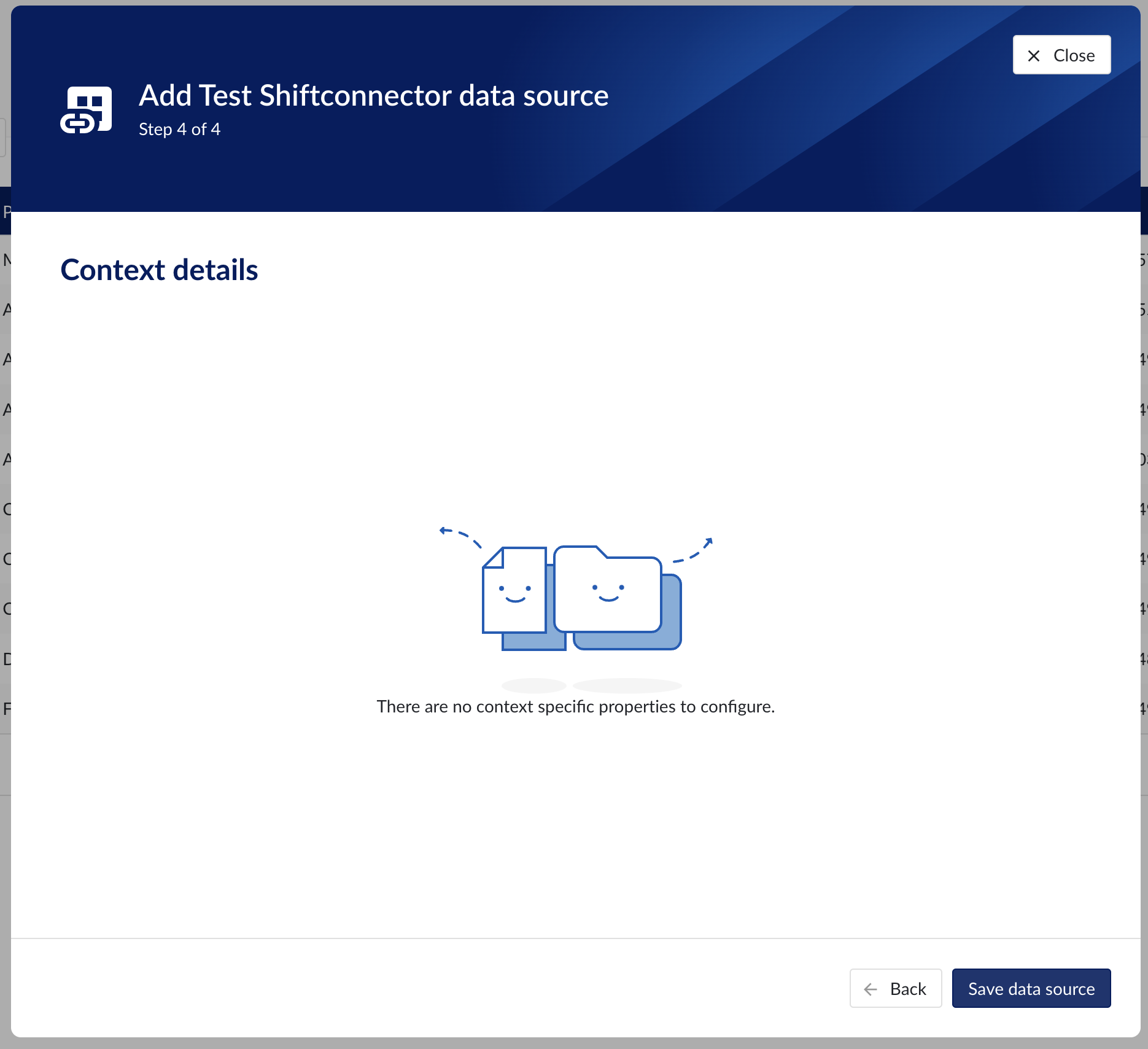The height and width of the screenshot is (1049, 1148).
Task: Click the 'no context specific properties' message
Action: tap(575, 707)
